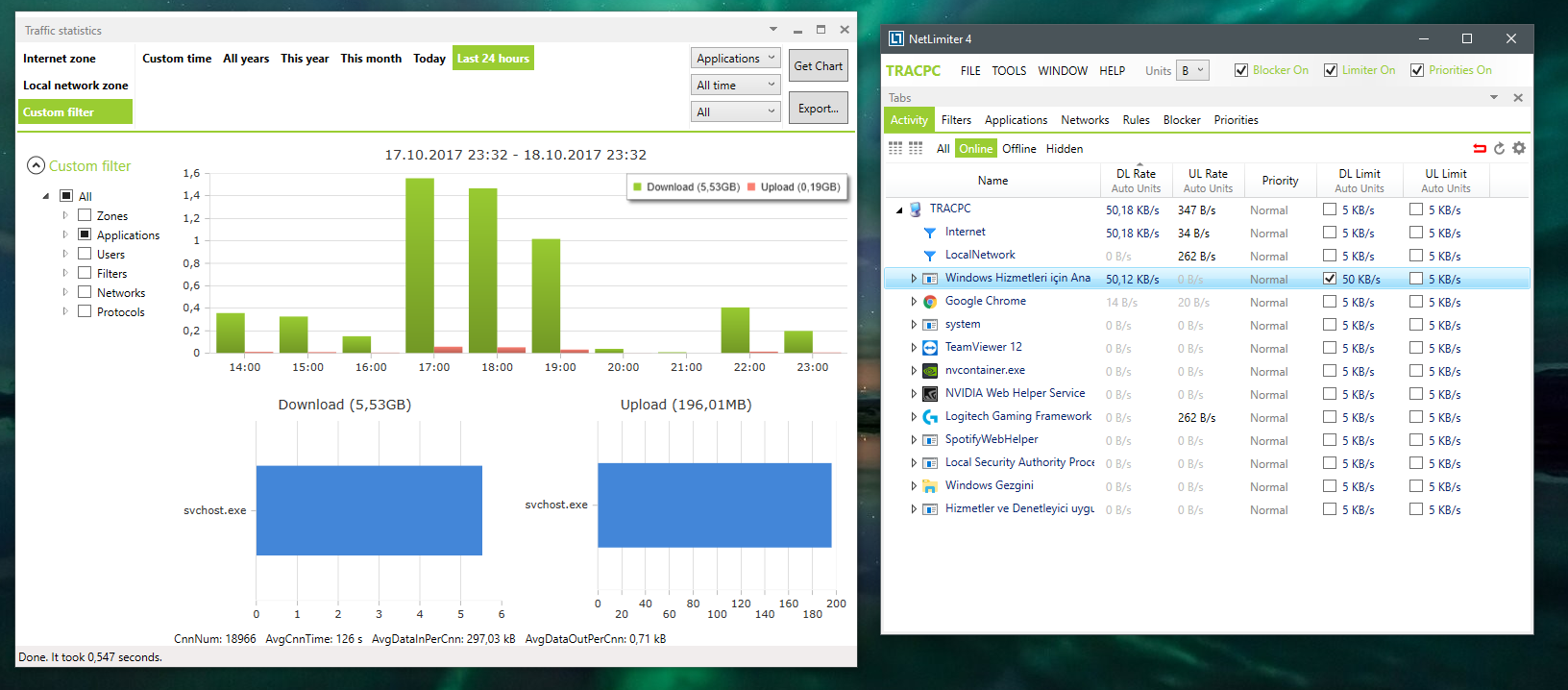
Task: Switch to the compact grid view icon
Action: [895, 148]
